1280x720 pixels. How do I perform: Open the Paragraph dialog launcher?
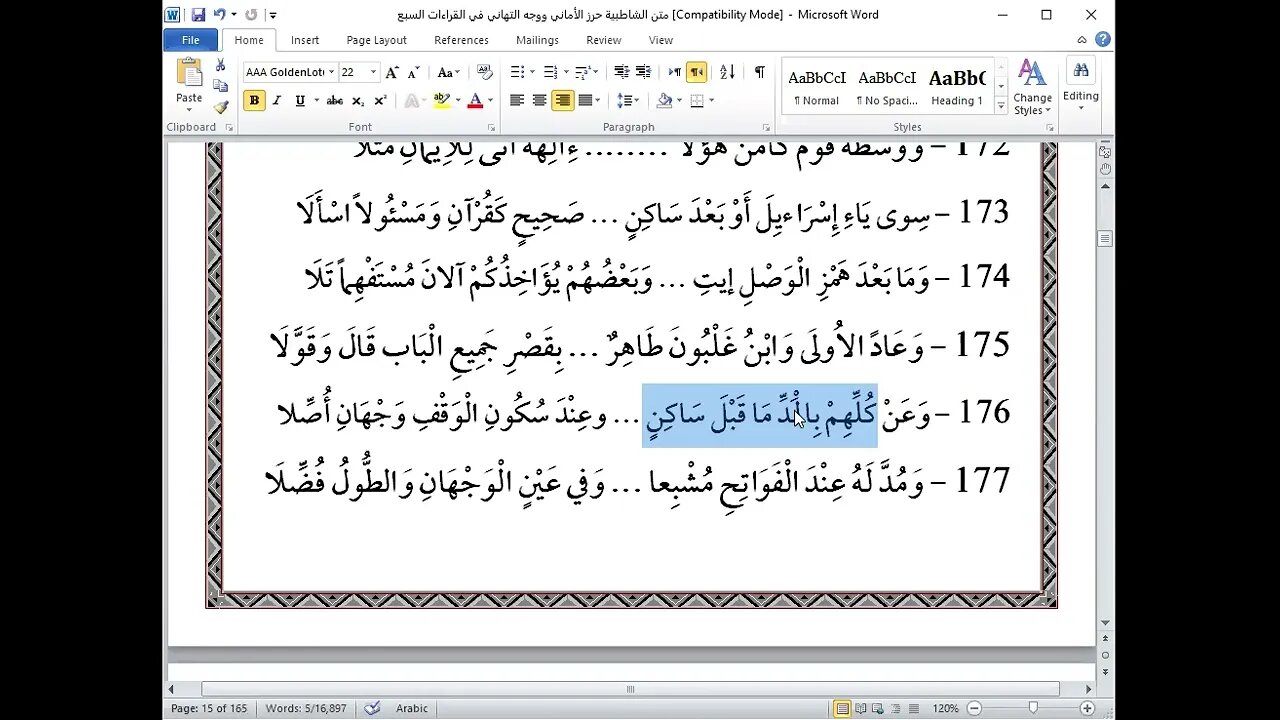coord(766,128)
